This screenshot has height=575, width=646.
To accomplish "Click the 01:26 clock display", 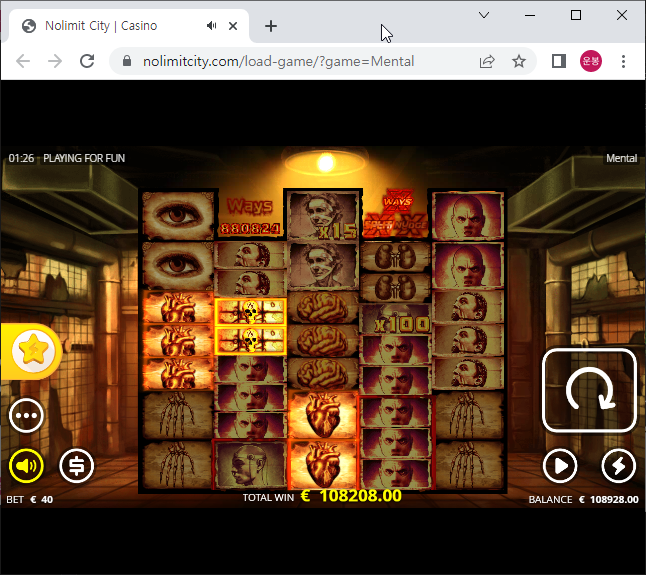I will (21, 158).
